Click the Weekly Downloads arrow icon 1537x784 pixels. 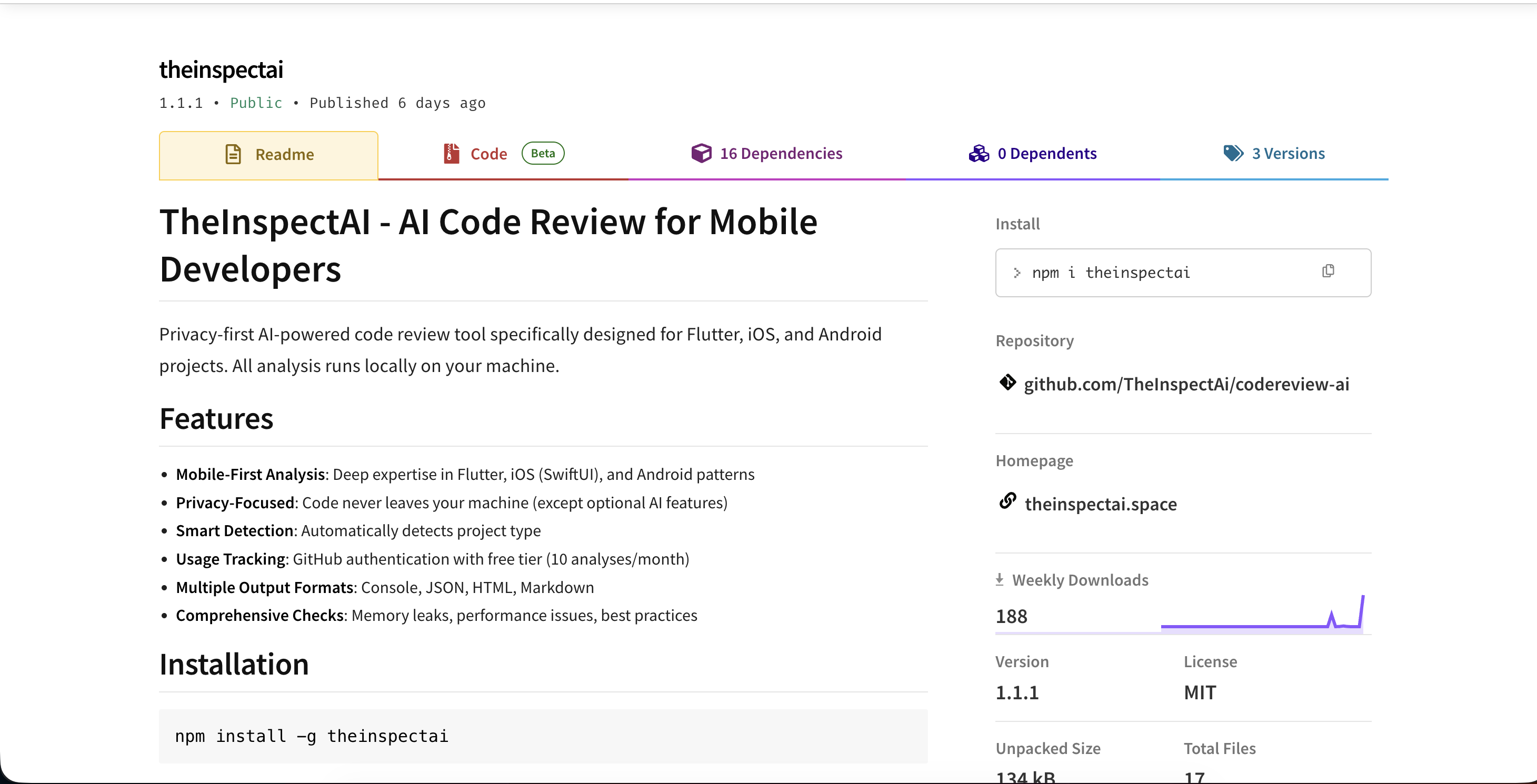tap(1000, 580)
